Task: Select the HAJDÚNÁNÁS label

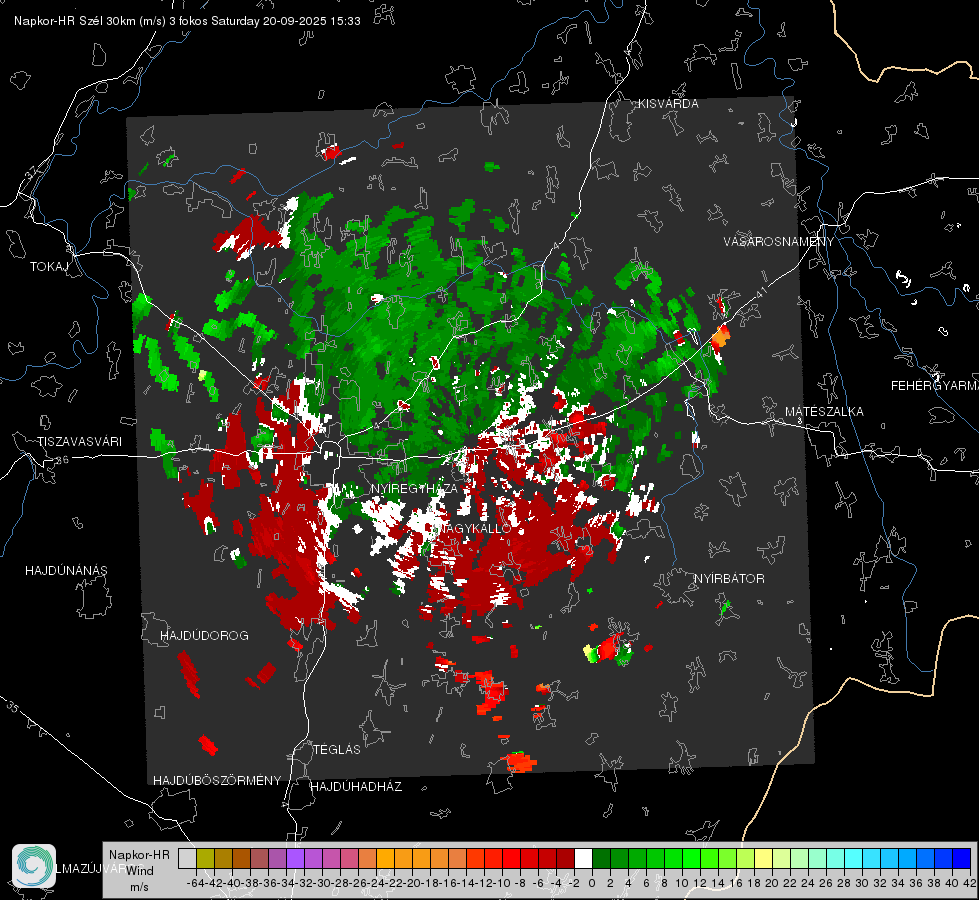Action: click(66, 570)
